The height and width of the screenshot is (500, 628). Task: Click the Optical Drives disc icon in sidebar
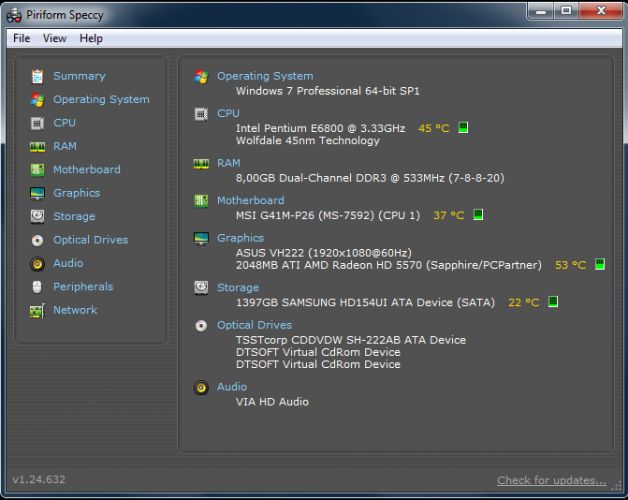point(38,240)
